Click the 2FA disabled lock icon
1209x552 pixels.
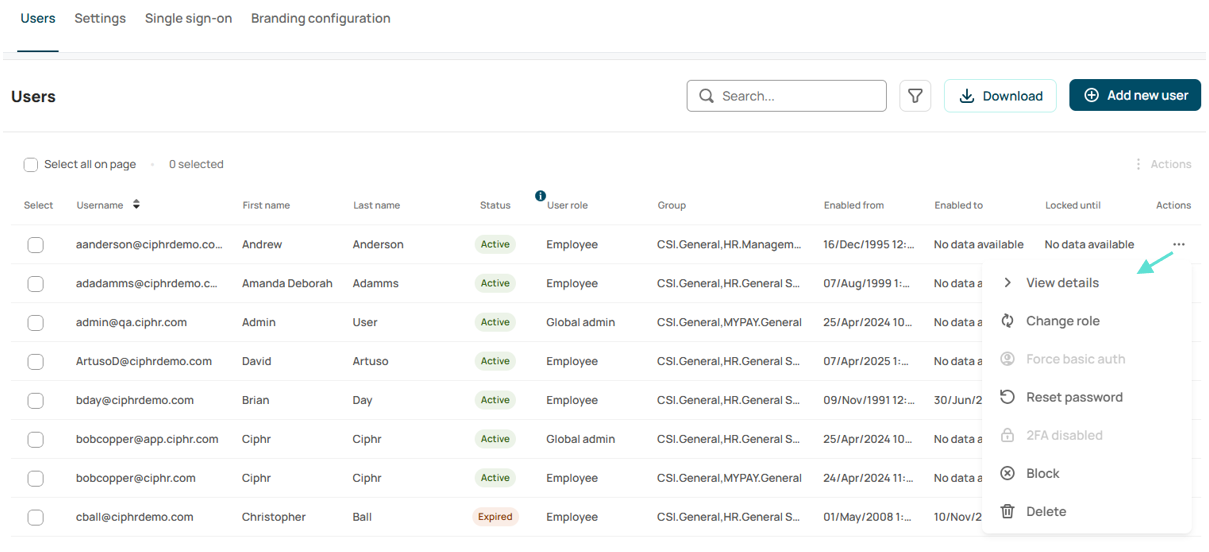1007,435
